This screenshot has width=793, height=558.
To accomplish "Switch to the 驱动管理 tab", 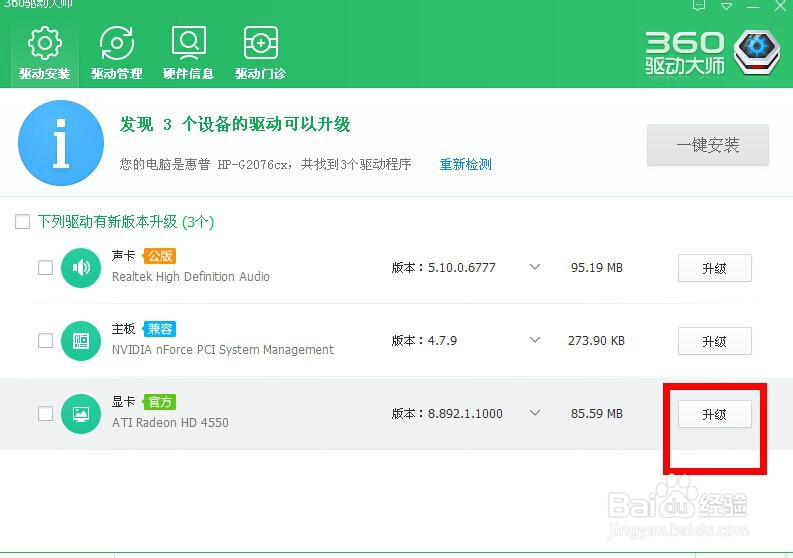I will coord(116,54).
